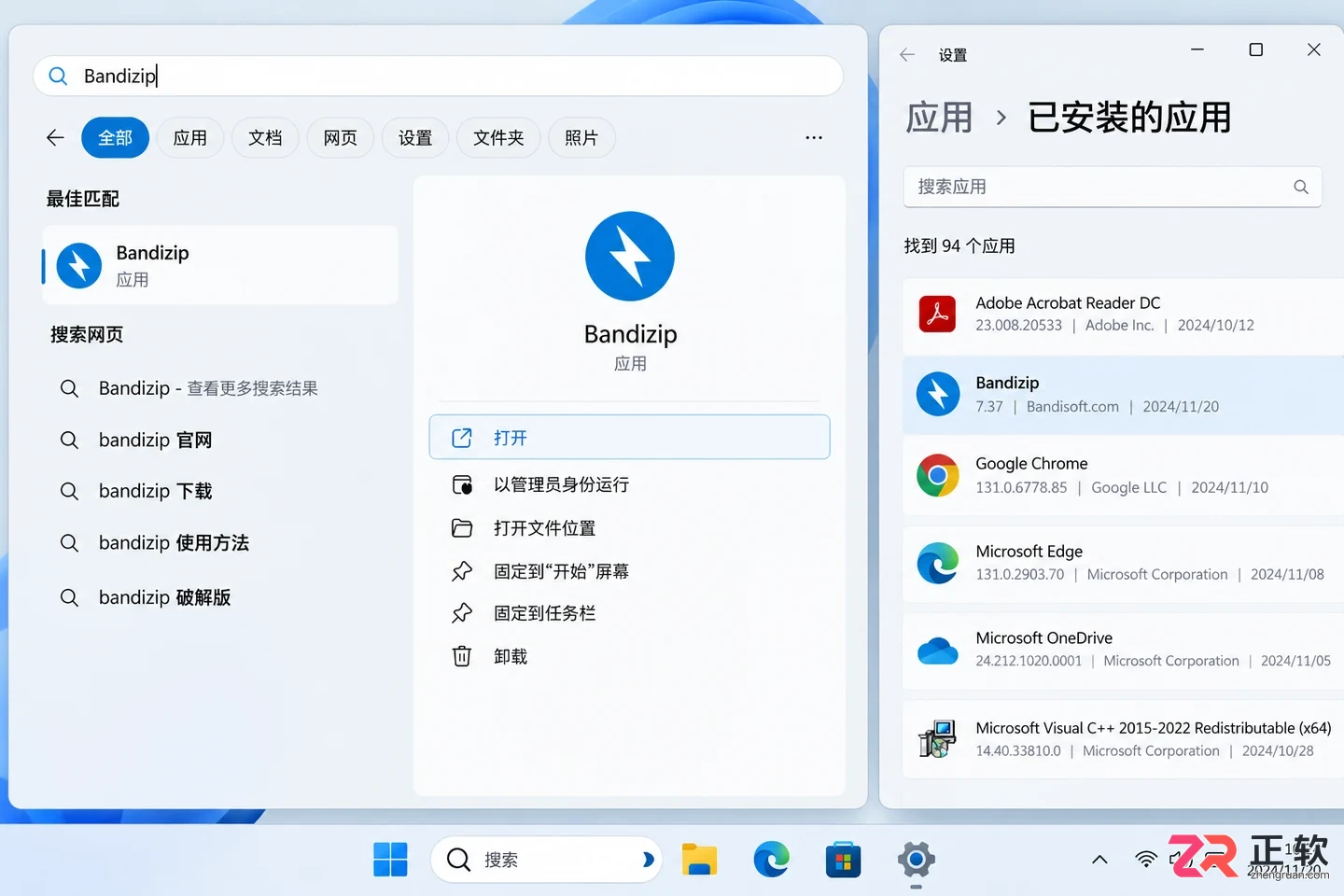Filter search results by 文件夹
The width and height of the screenshot is (1344, 896).
pos(498,138)
